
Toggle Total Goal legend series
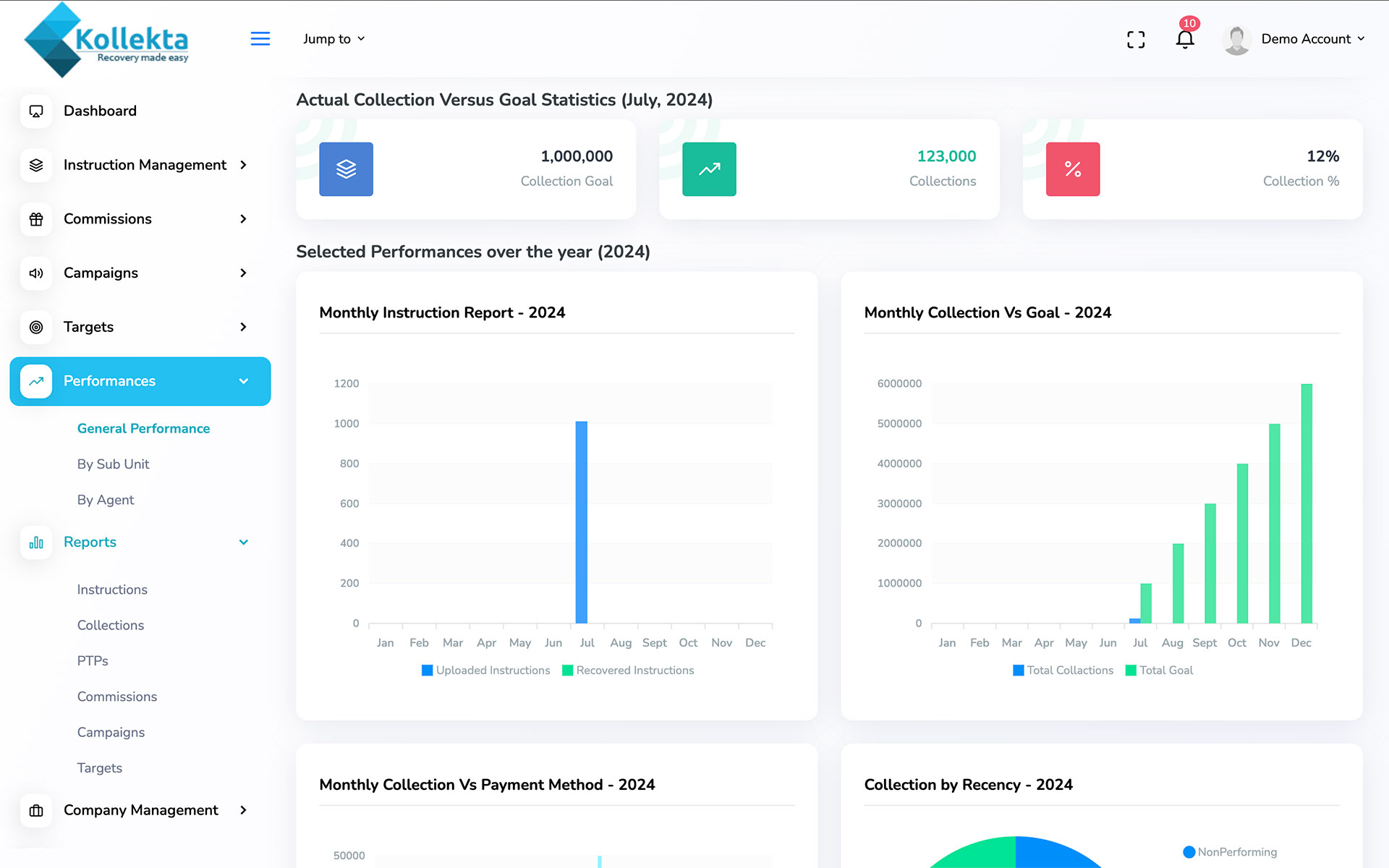tap(1159, 671)
